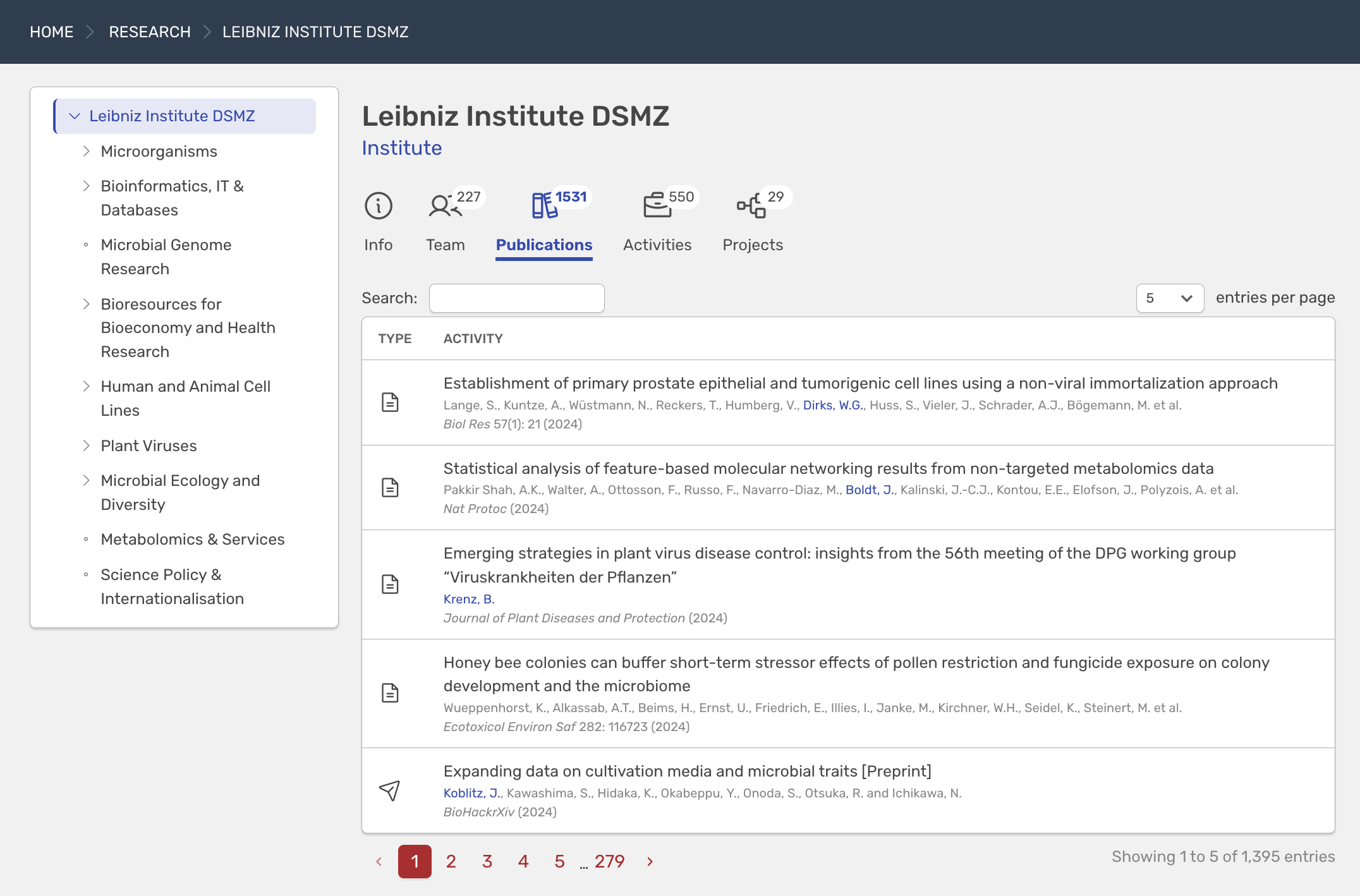Click document icon for Honey bee colonies publication
The width and height of the screenshot is (1360, 896).
[x=390, y=693]
